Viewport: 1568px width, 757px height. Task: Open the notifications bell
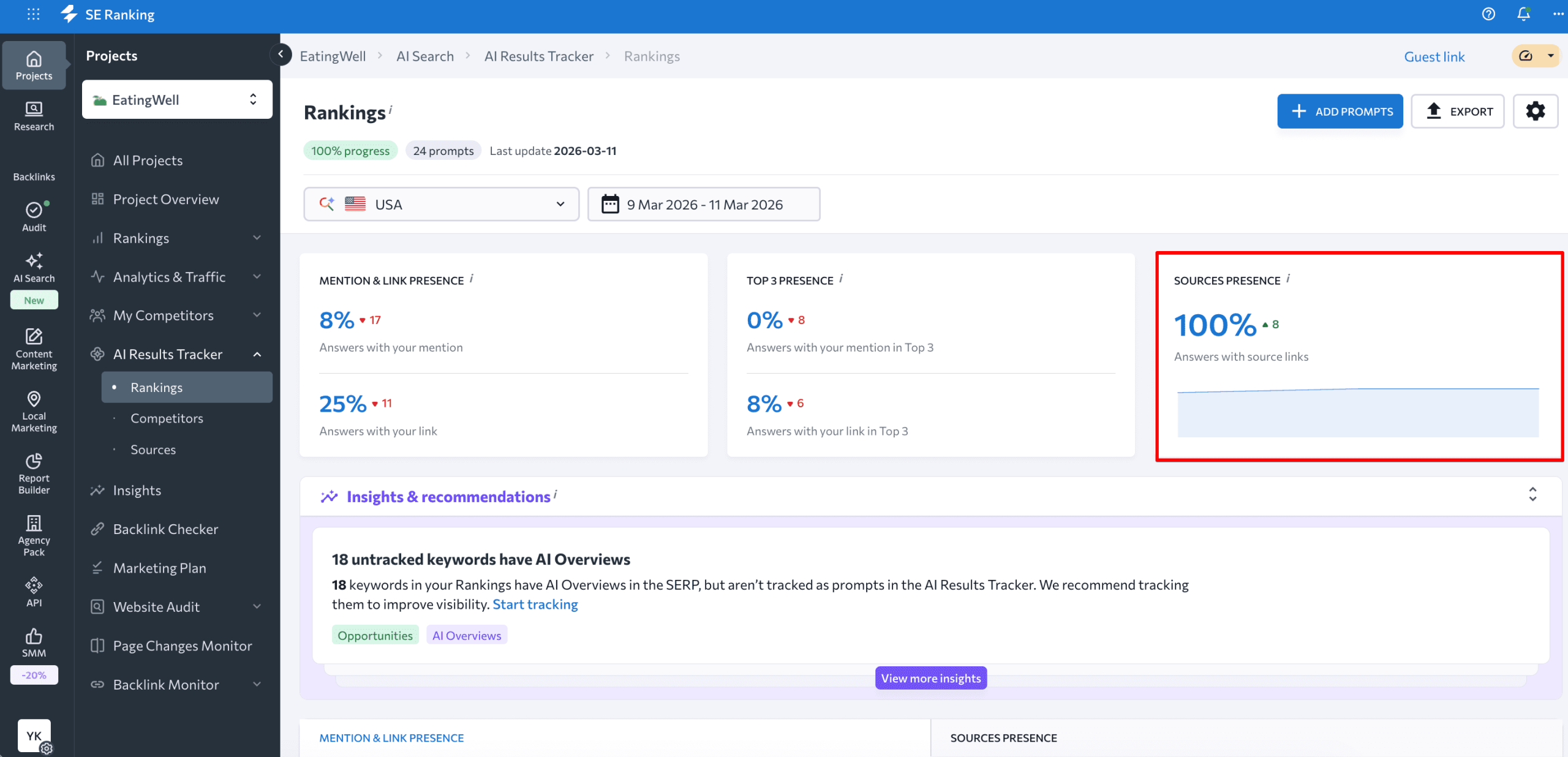pyautogui.click(x=1523, y=14)
